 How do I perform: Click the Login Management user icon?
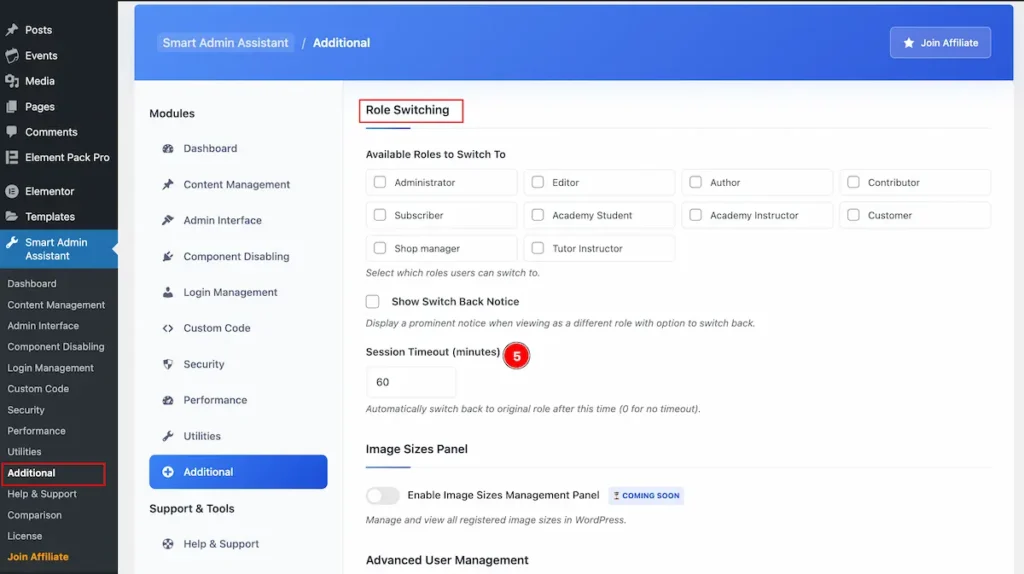point(168,292)
